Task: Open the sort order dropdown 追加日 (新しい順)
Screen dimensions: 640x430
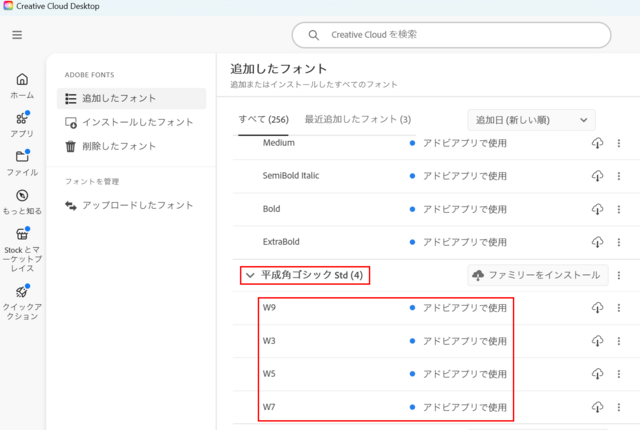Action: coord(531,120)
